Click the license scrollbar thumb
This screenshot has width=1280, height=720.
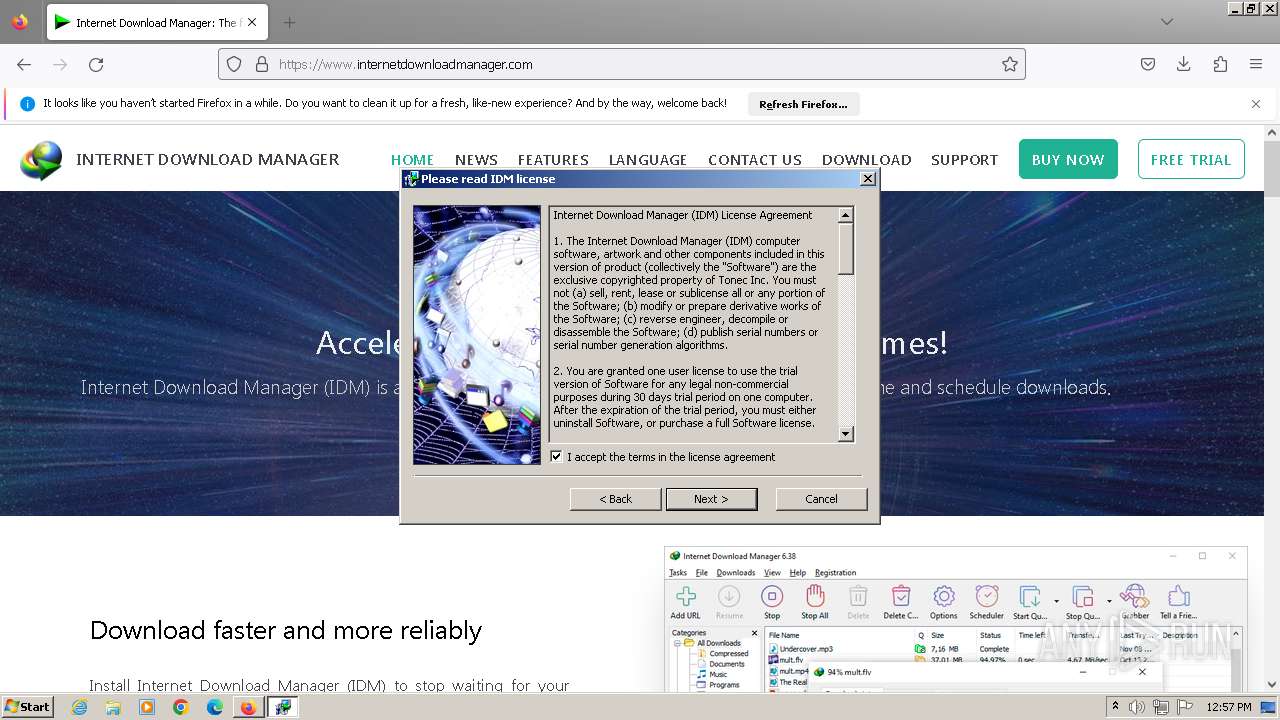846,249
